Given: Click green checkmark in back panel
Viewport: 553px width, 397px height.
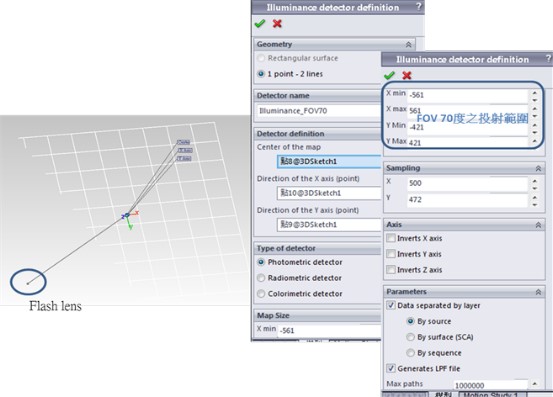Looking at the screenshot, I should (260, 24).
